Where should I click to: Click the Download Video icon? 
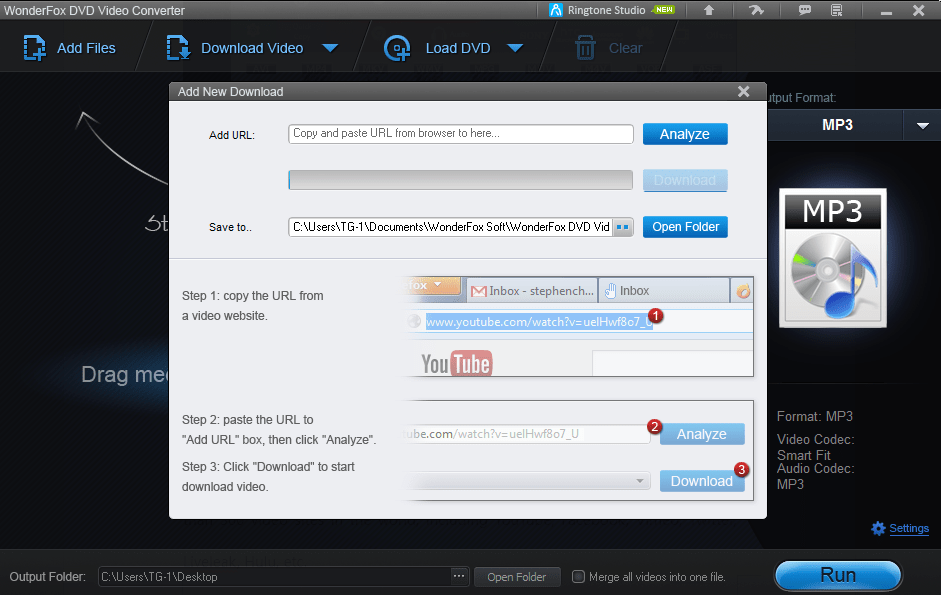click(x=178, y=48)
